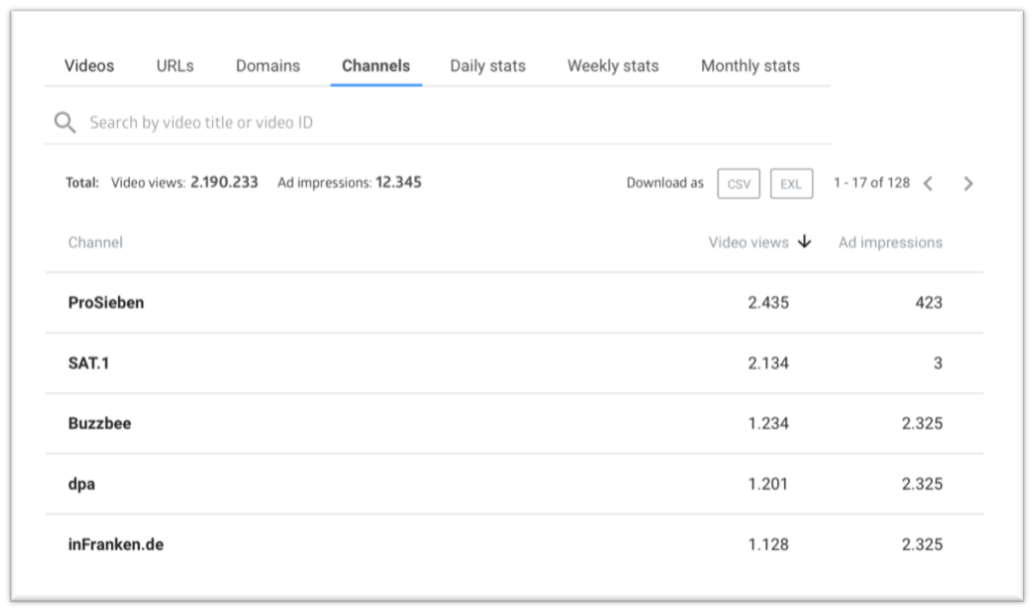Open the Daily stats tab
The width and height of the screenshot is (1033, 610).
pos(488,66)
